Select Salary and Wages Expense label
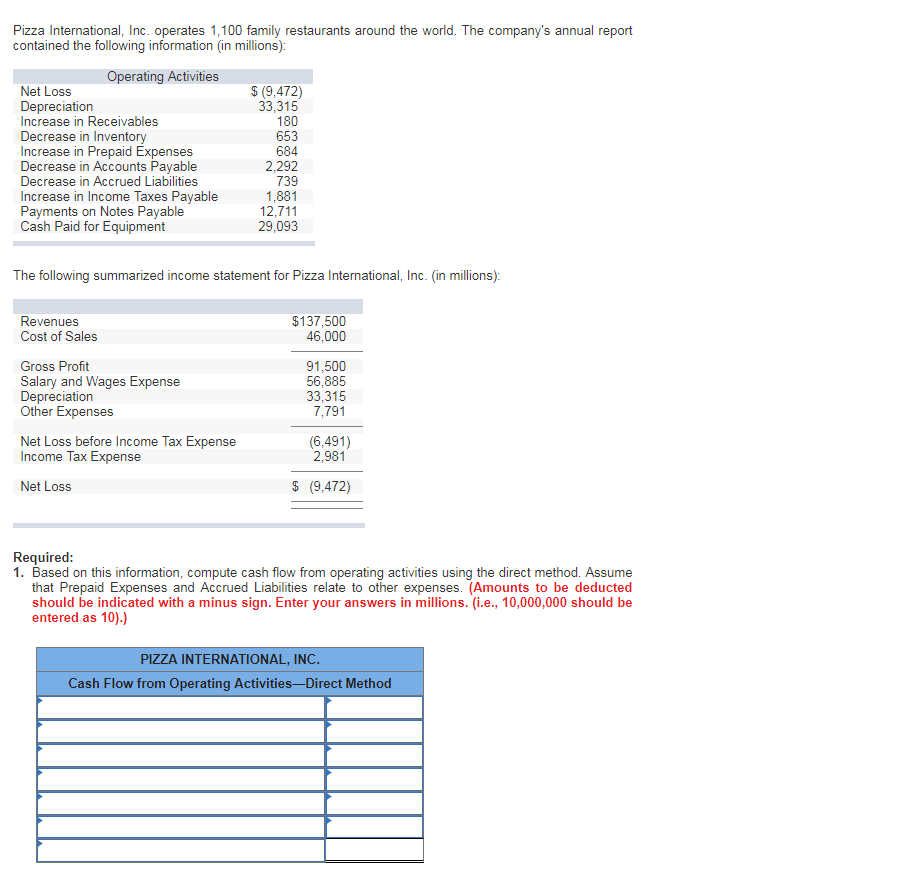The width and height of the screenshot is (903, 876). point(100,381)
